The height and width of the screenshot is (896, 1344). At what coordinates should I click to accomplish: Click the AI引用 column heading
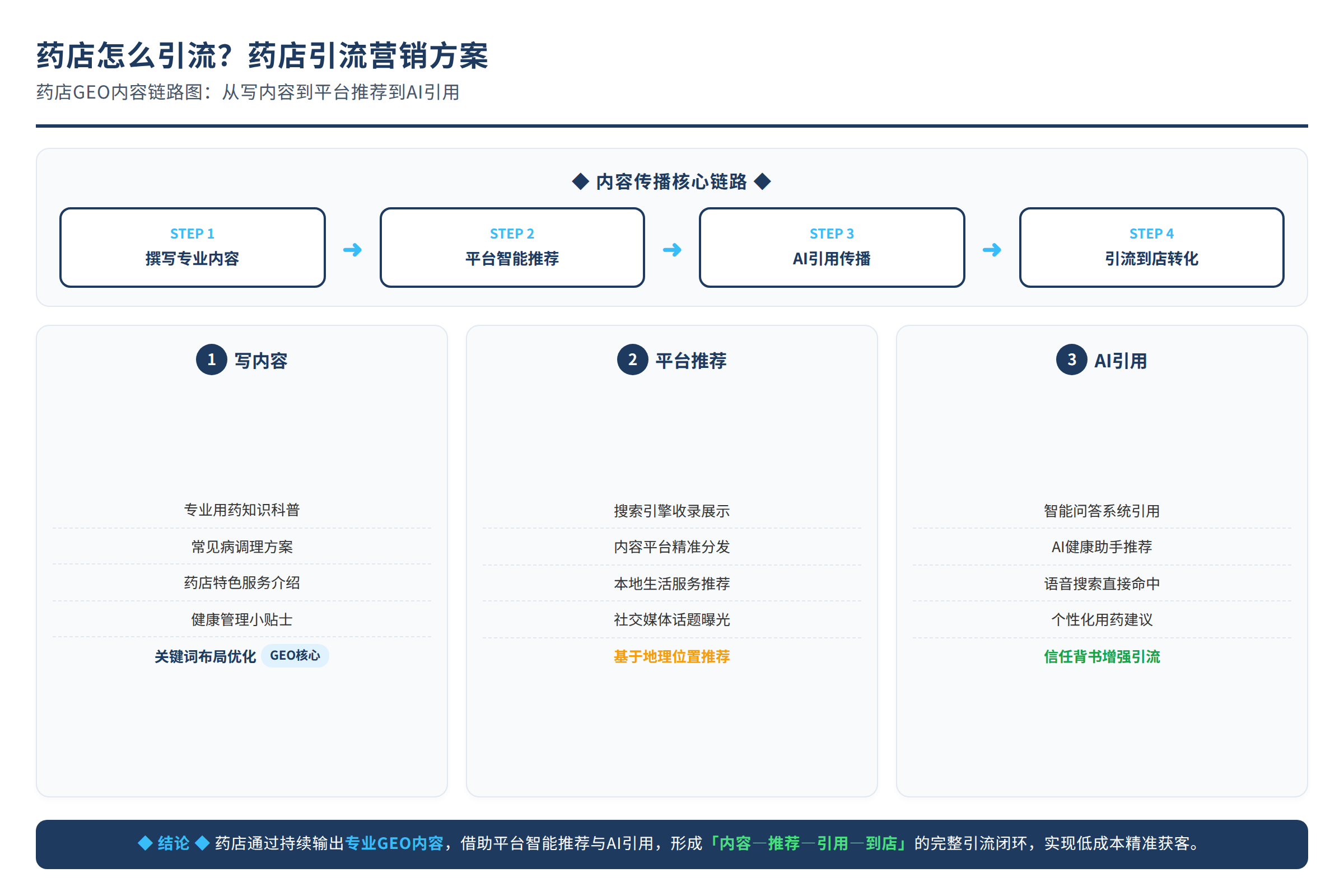pos(1121,361)
